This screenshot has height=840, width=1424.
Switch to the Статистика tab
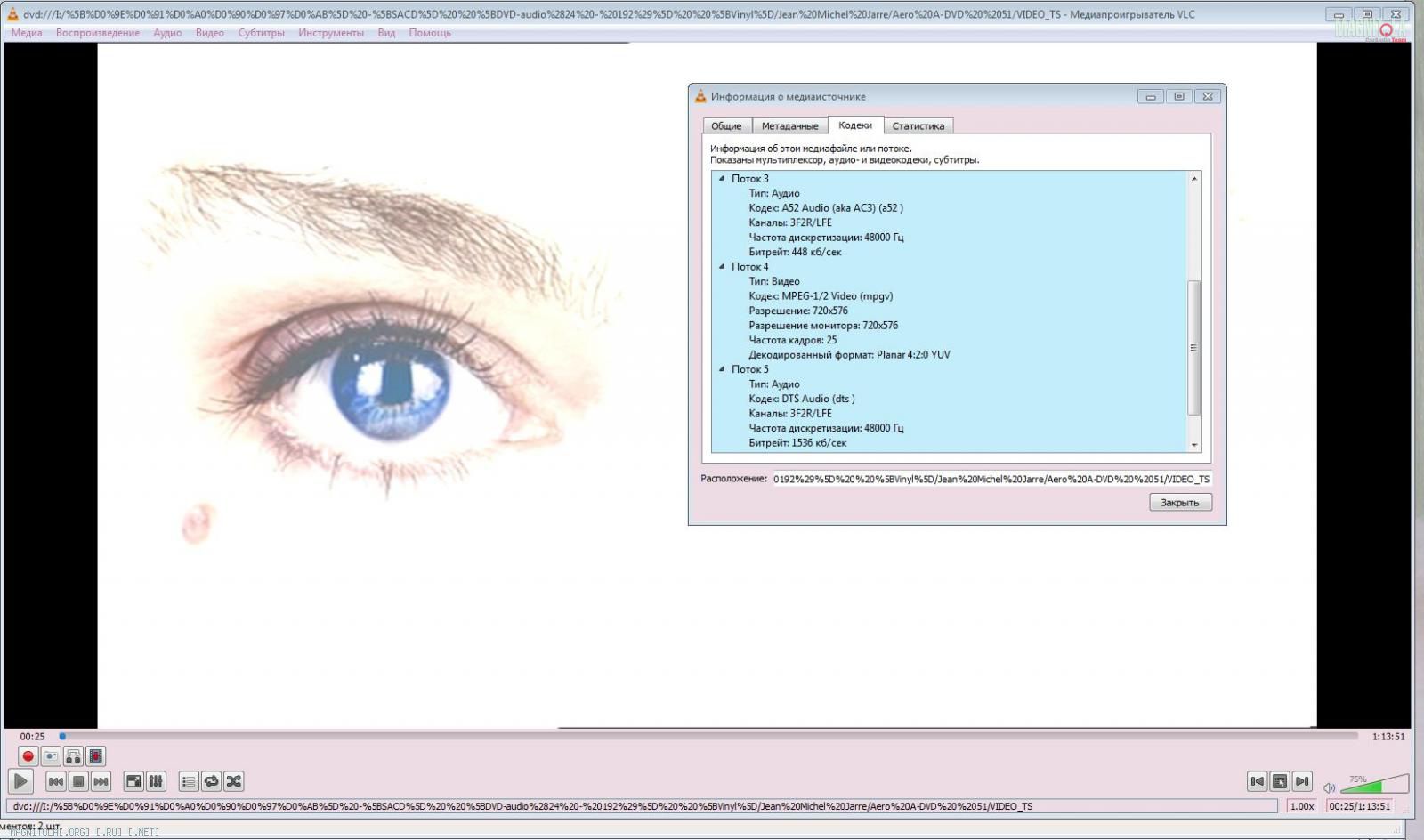918,126
